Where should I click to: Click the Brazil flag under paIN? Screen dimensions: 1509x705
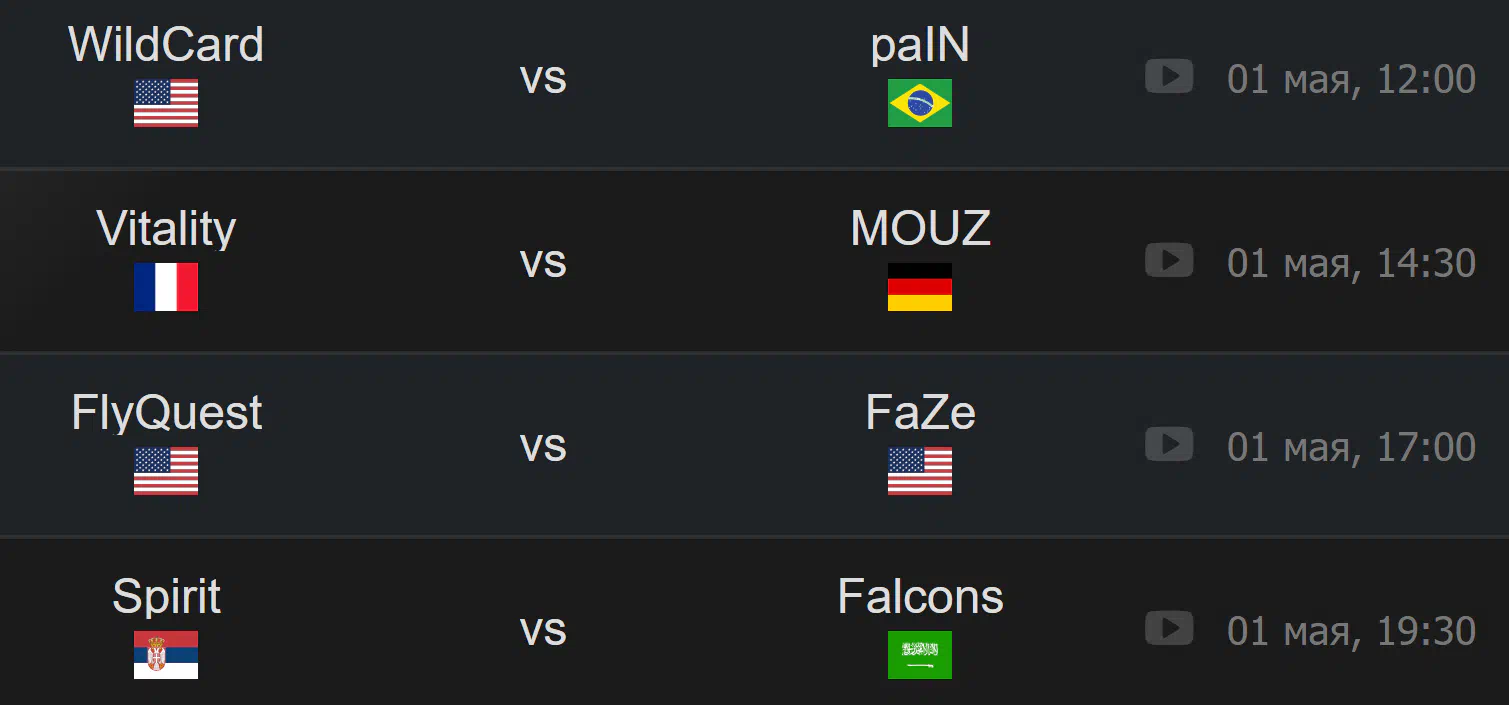pyautogui.click(x=920, y=103)
